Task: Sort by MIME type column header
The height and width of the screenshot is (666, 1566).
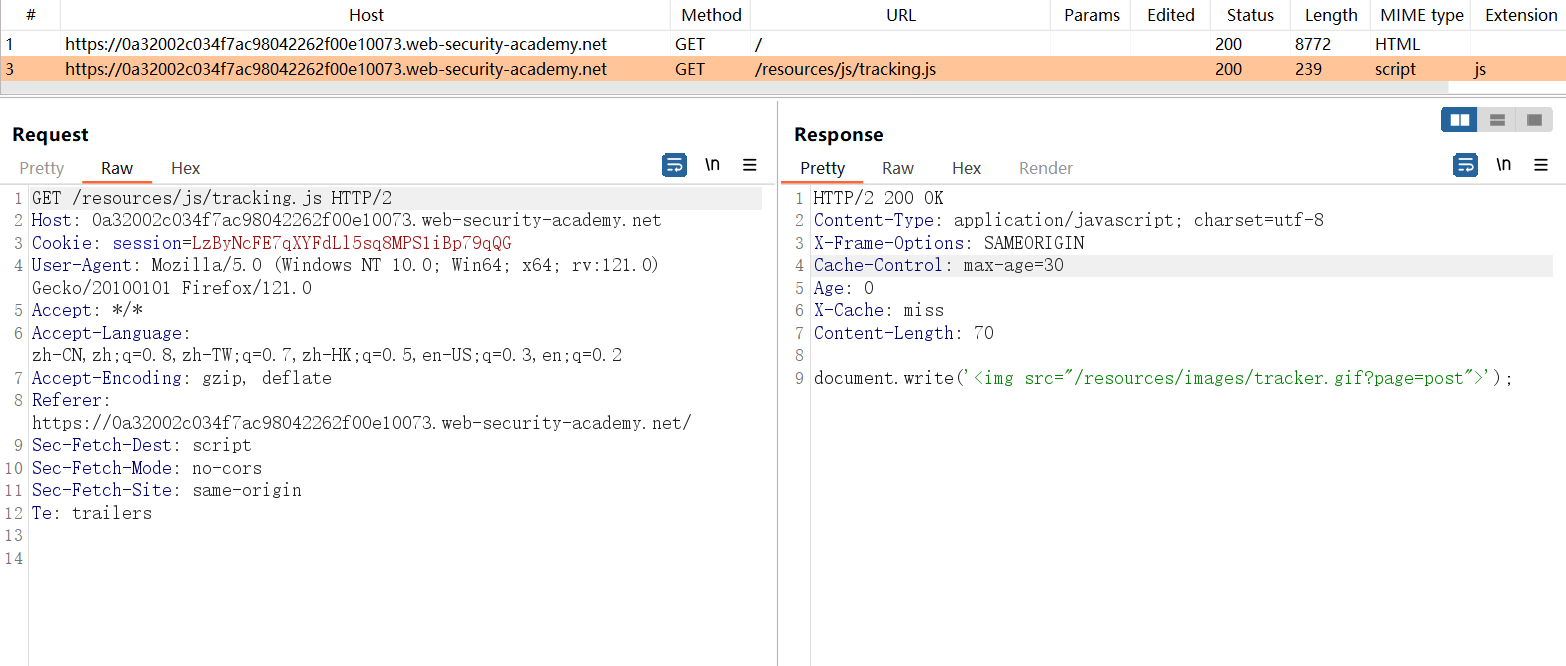Action: click(1421, 15)
